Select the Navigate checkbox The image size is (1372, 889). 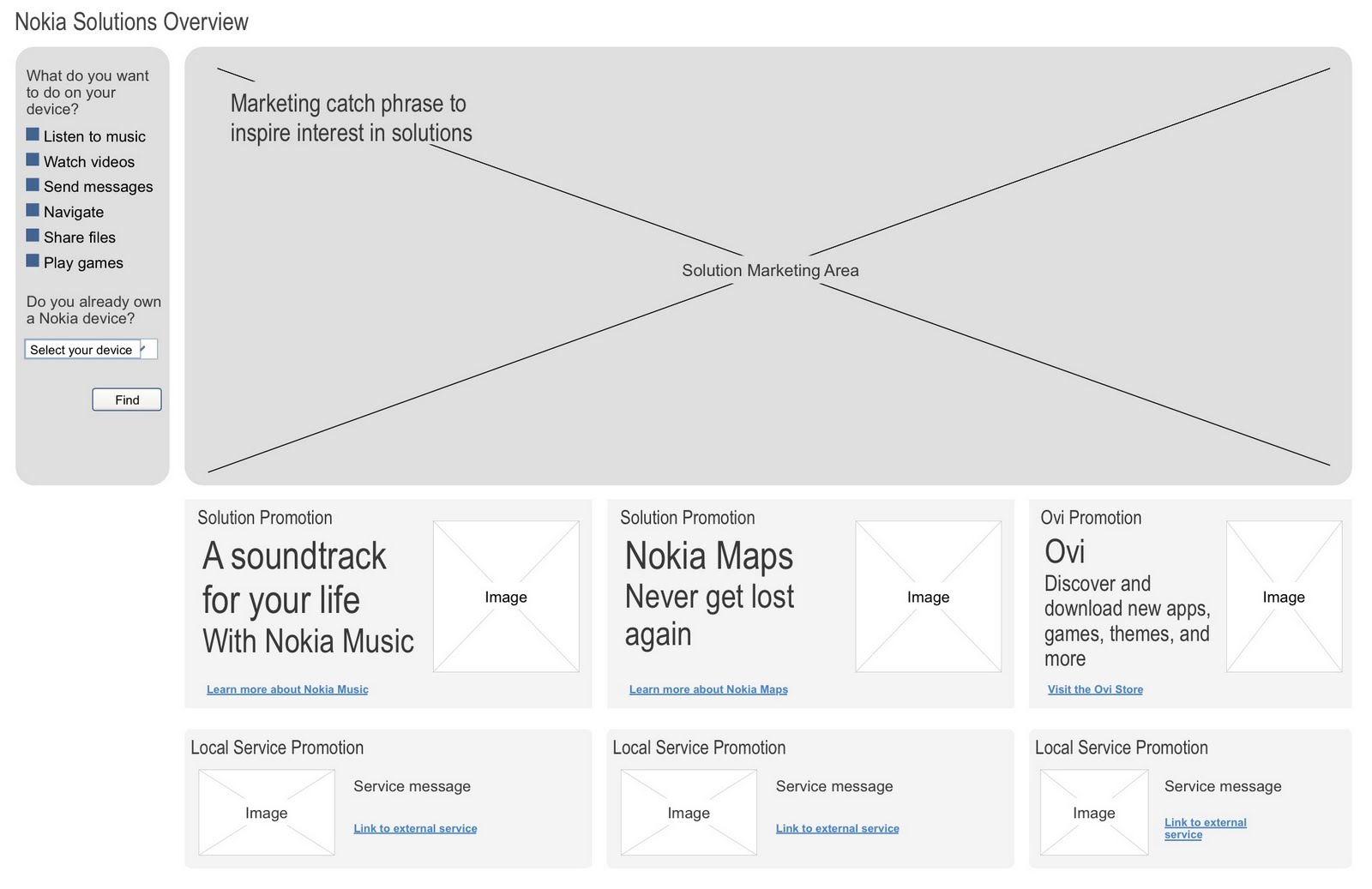[x=33, y=210]
